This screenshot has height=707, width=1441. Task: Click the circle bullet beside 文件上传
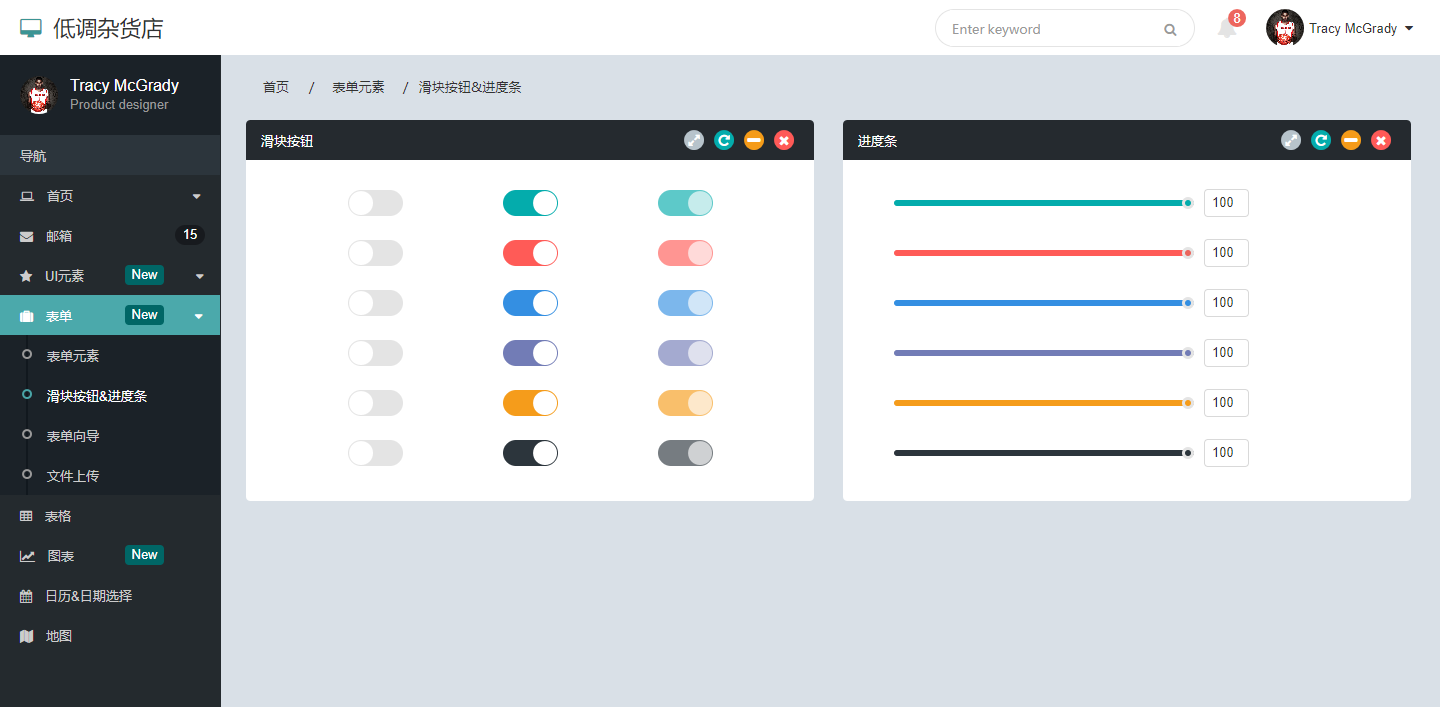(27, 474)
